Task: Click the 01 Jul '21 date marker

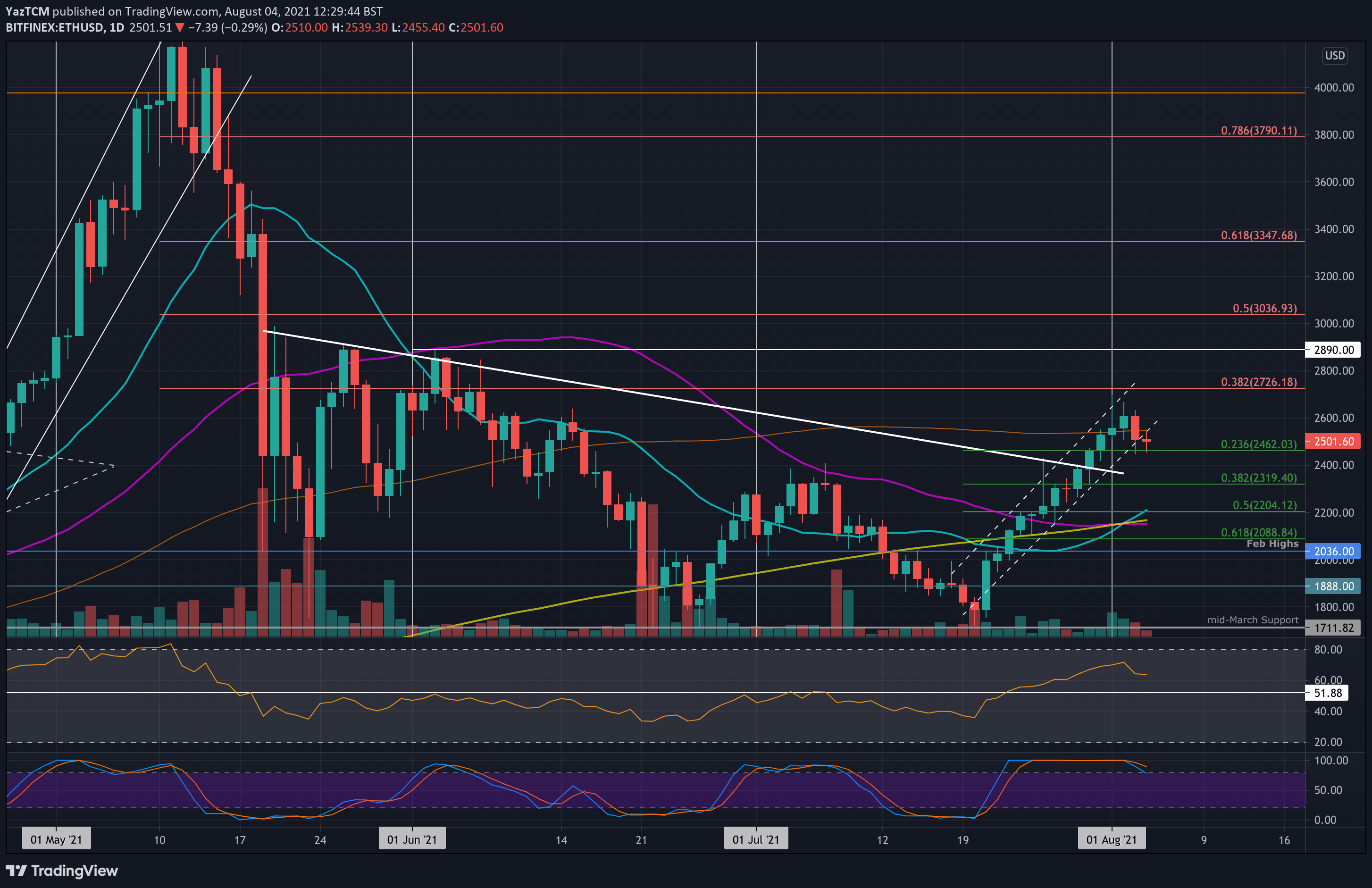Action: pos(755,839)
